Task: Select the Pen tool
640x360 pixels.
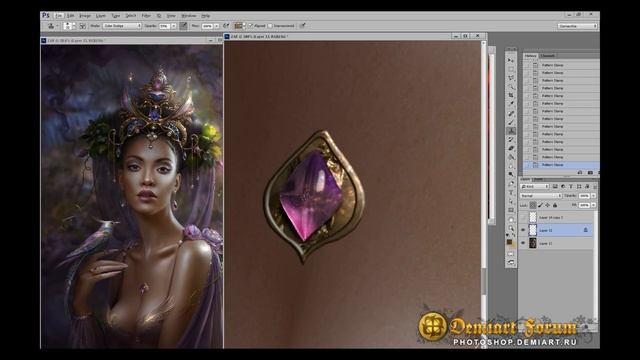Action: 511,184
